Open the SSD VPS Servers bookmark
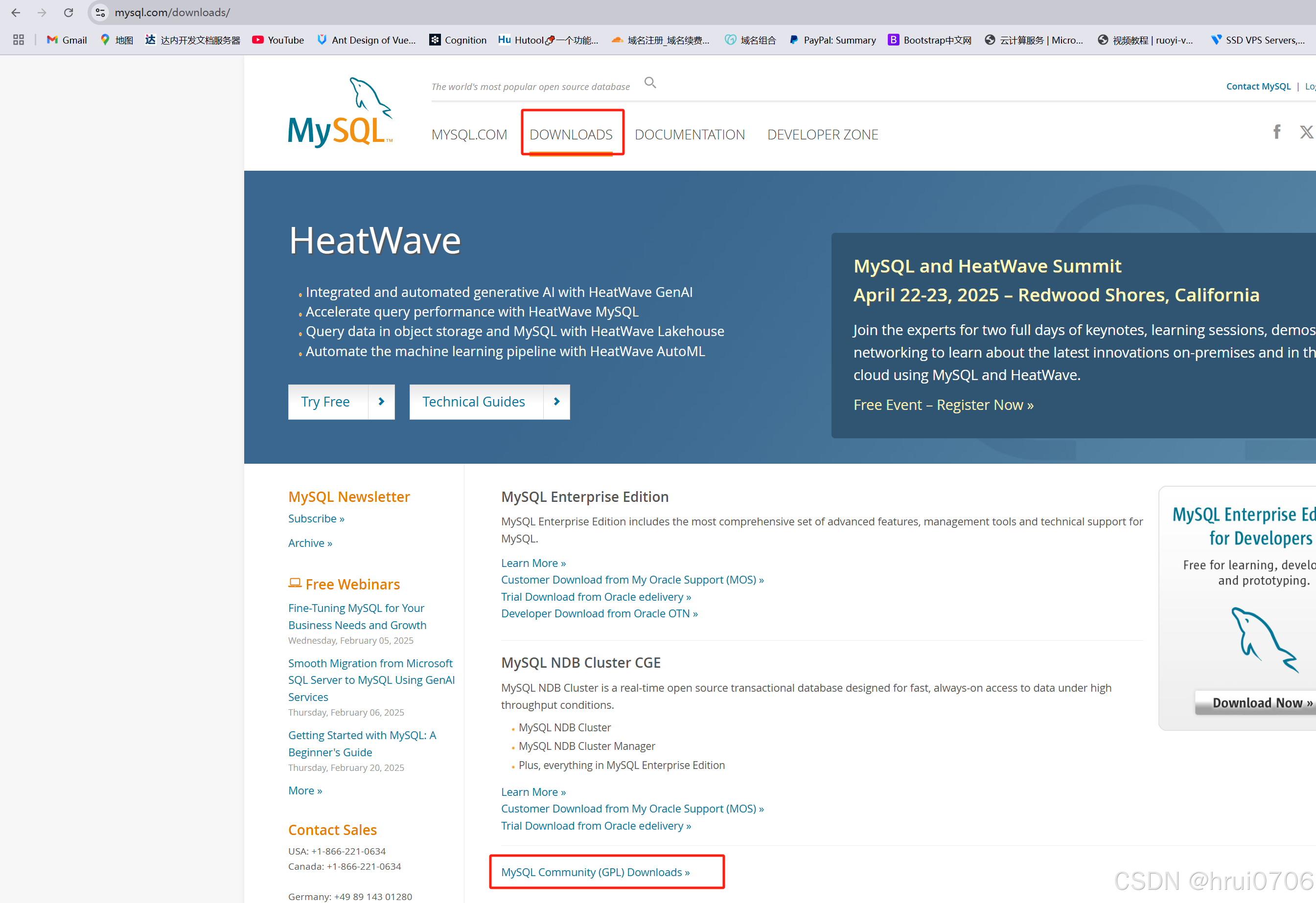The height and width of the screenshot is (903, 1316). 1258,40
